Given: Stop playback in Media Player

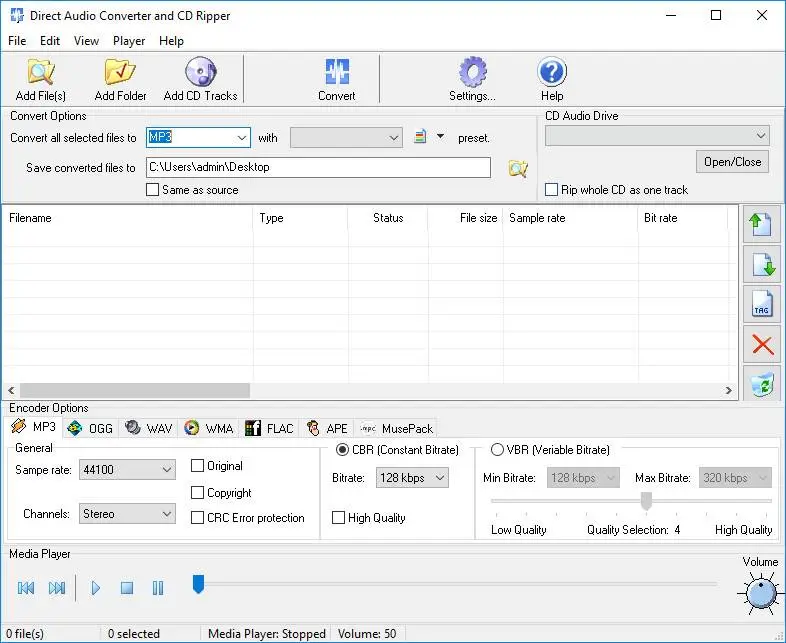Looking at the screenshot, I should click(127, 587).
